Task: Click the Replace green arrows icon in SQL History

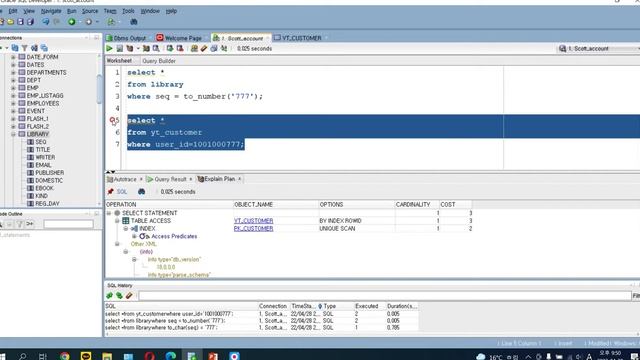Action: (x=119, y=296)
